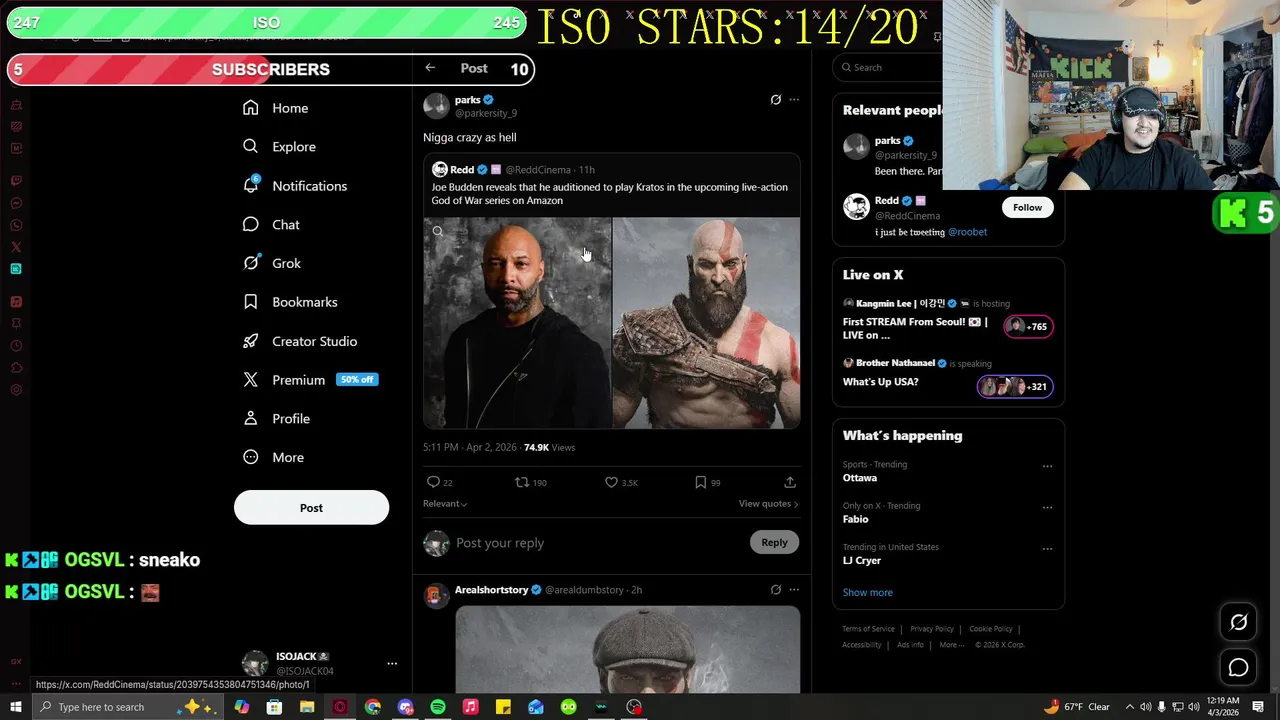Open Privacy Policy footer link
Image resolution: width=1280 pixels, height=720 pixels.
tap(931, 629)
